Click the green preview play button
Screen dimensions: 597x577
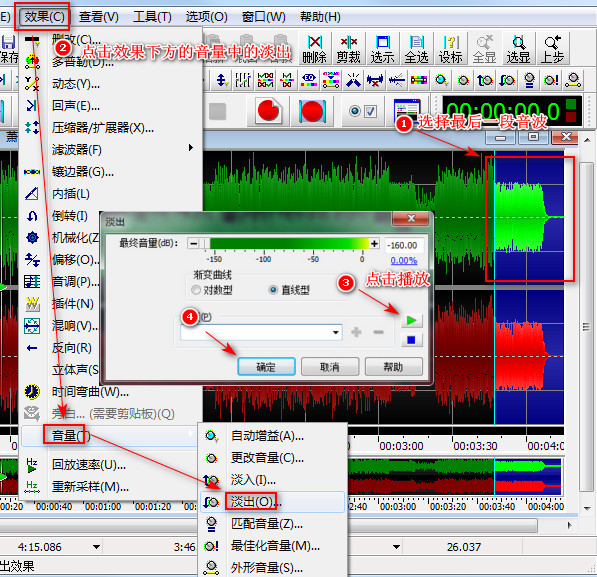[x=412, y=320]
